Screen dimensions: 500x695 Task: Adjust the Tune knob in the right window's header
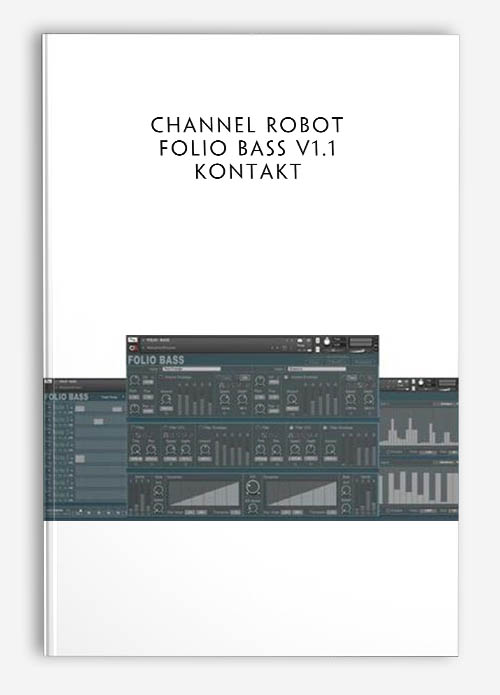pos(421,382)
